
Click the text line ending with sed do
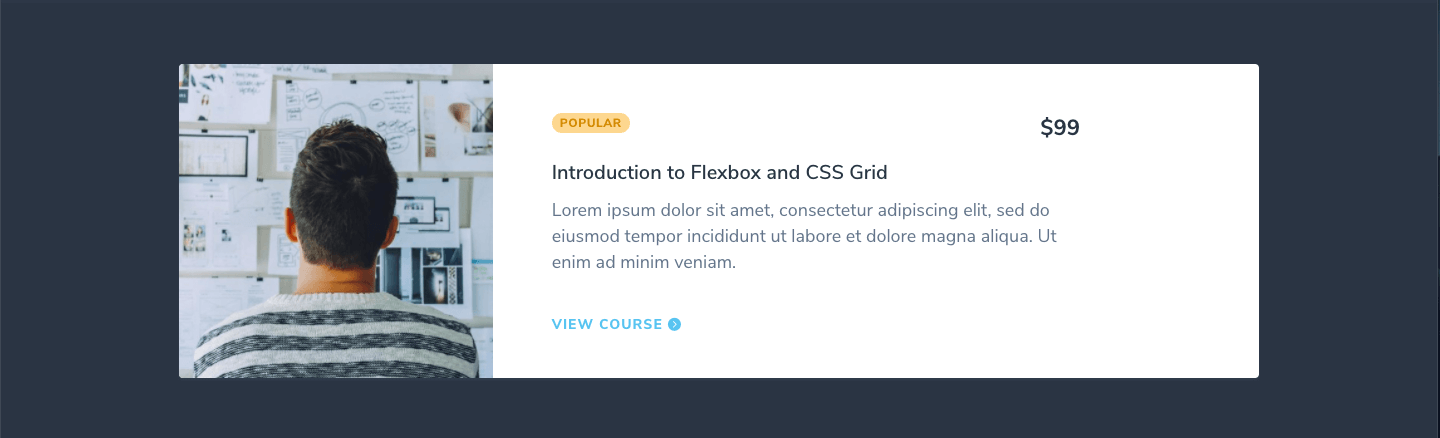[800, 211]
